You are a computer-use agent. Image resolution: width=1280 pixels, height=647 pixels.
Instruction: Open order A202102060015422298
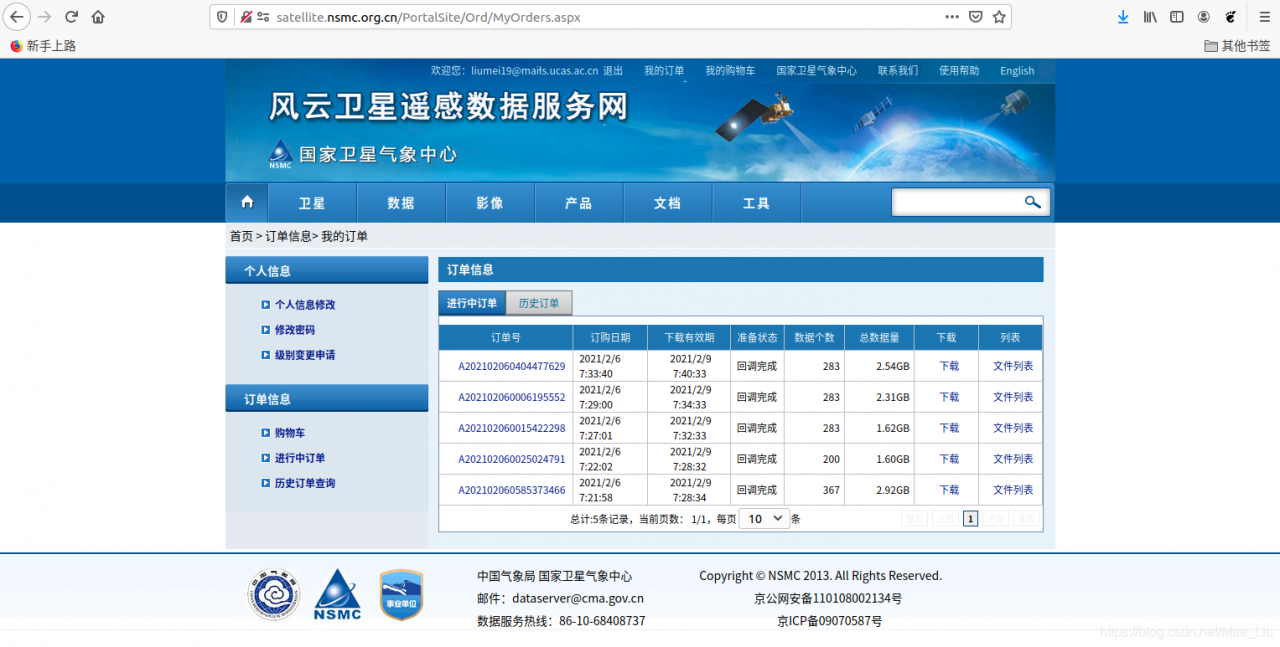click(512, 428)
